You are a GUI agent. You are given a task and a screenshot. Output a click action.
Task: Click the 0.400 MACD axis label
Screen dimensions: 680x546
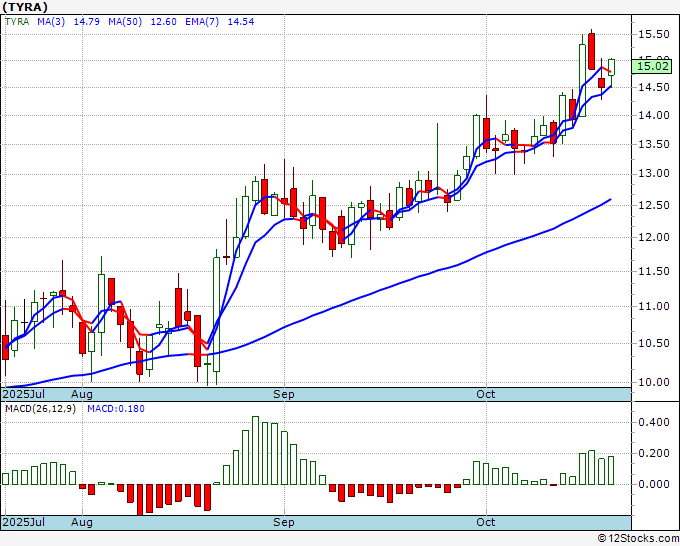point(654,422)
